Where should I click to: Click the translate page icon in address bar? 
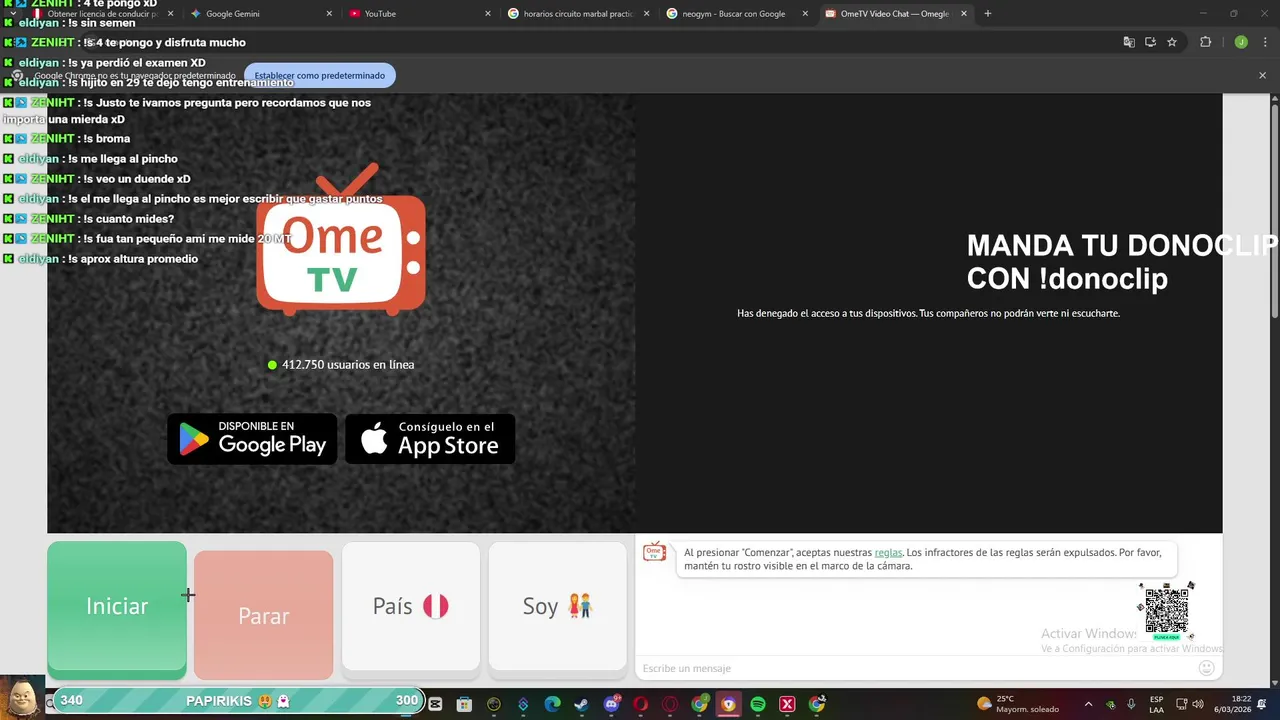1129,42
